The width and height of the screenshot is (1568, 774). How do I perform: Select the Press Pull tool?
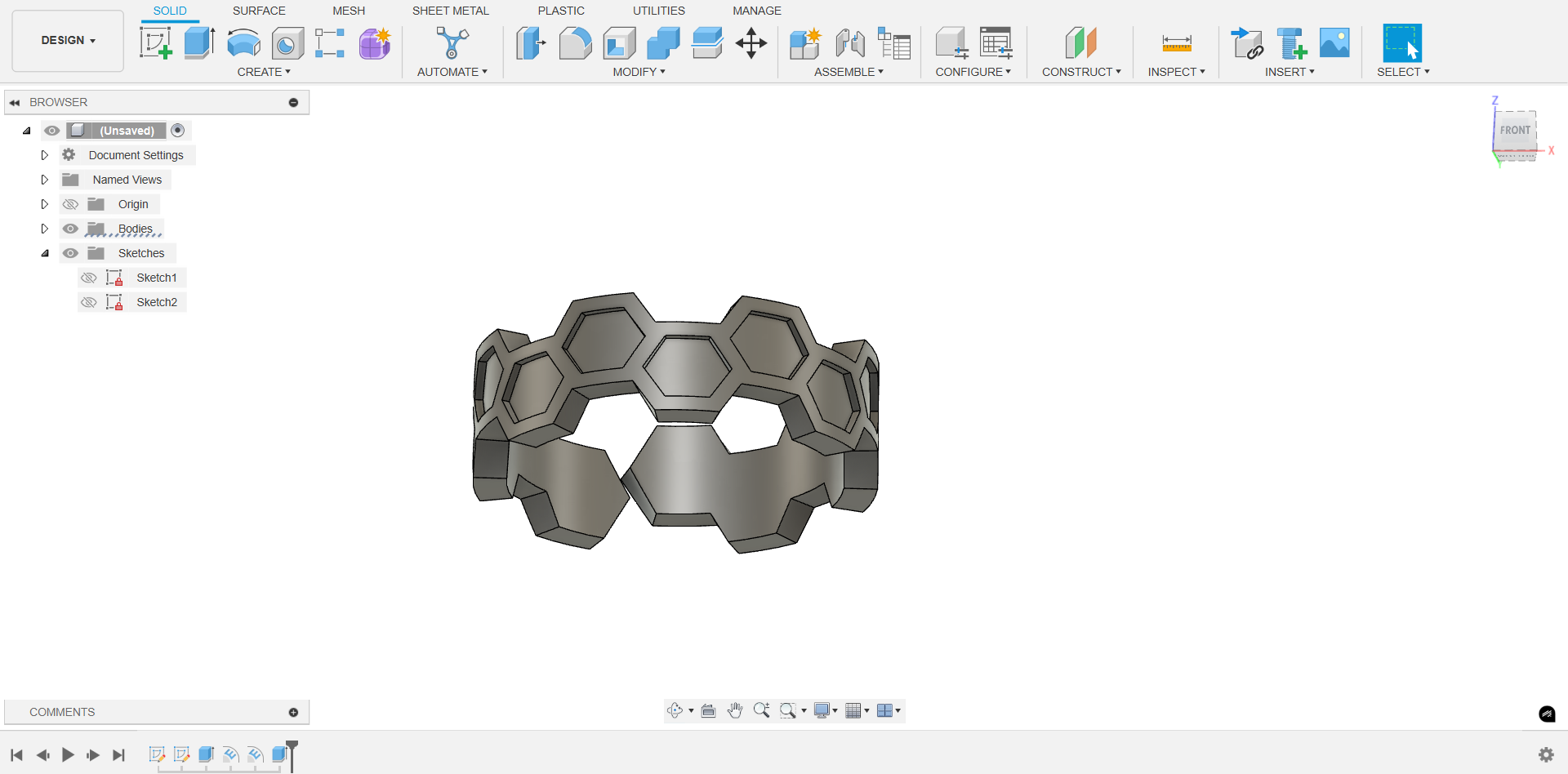tap(531, 43)
